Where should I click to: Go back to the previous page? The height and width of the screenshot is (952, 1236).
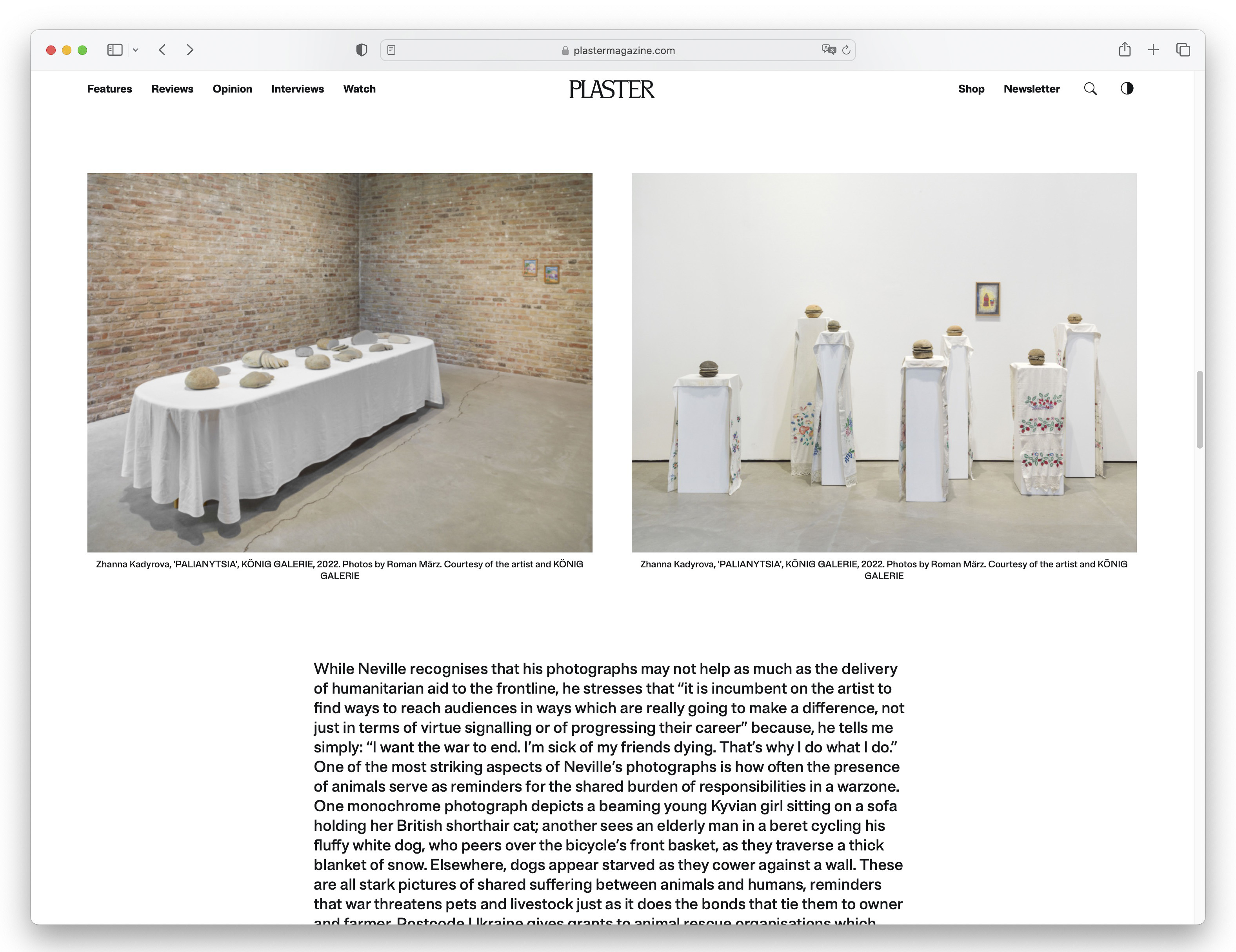coord(162,50)
